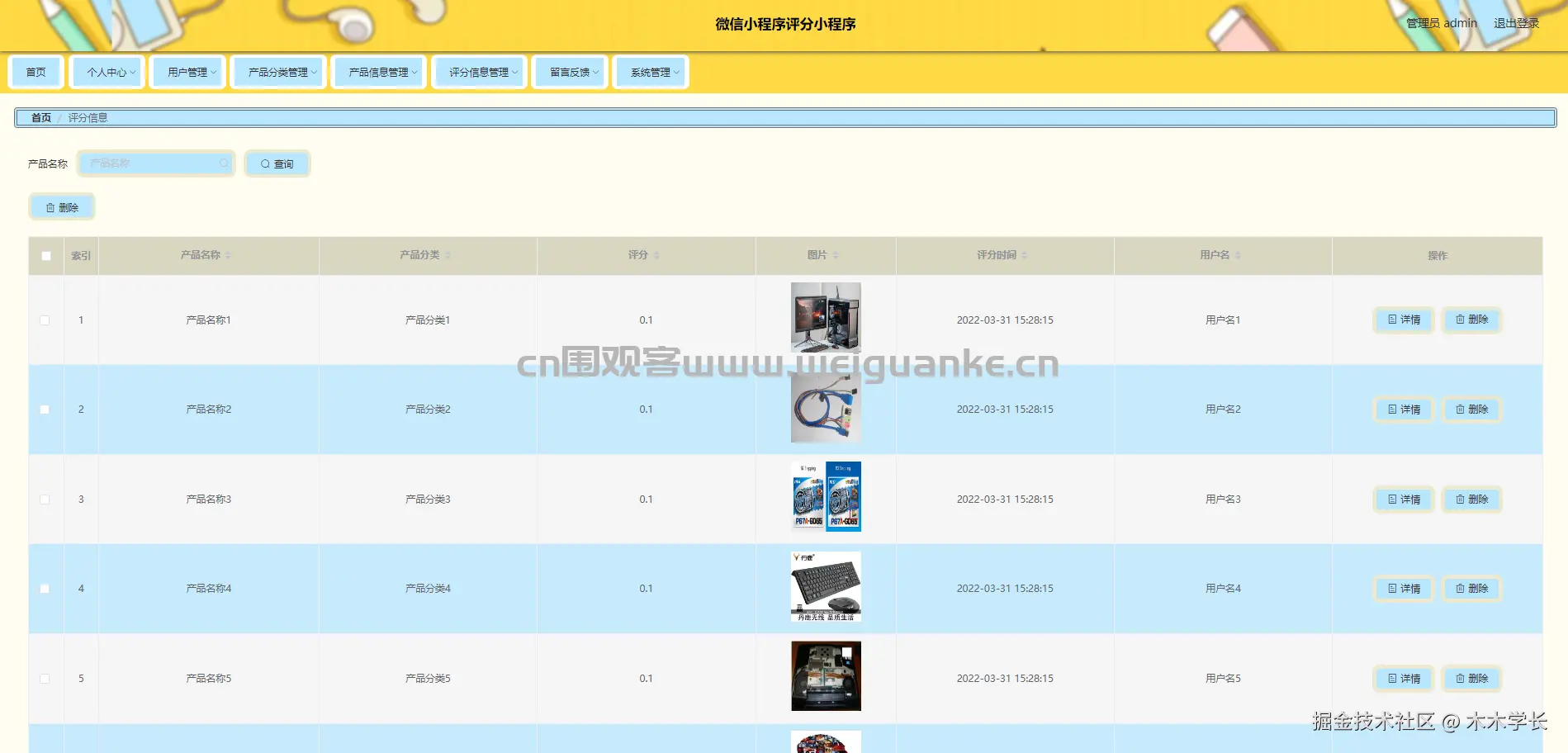This screenshot has width=1568, height=753.
Task: Click the bulk 删除 button above the table
Action: (x=62, y=207)
